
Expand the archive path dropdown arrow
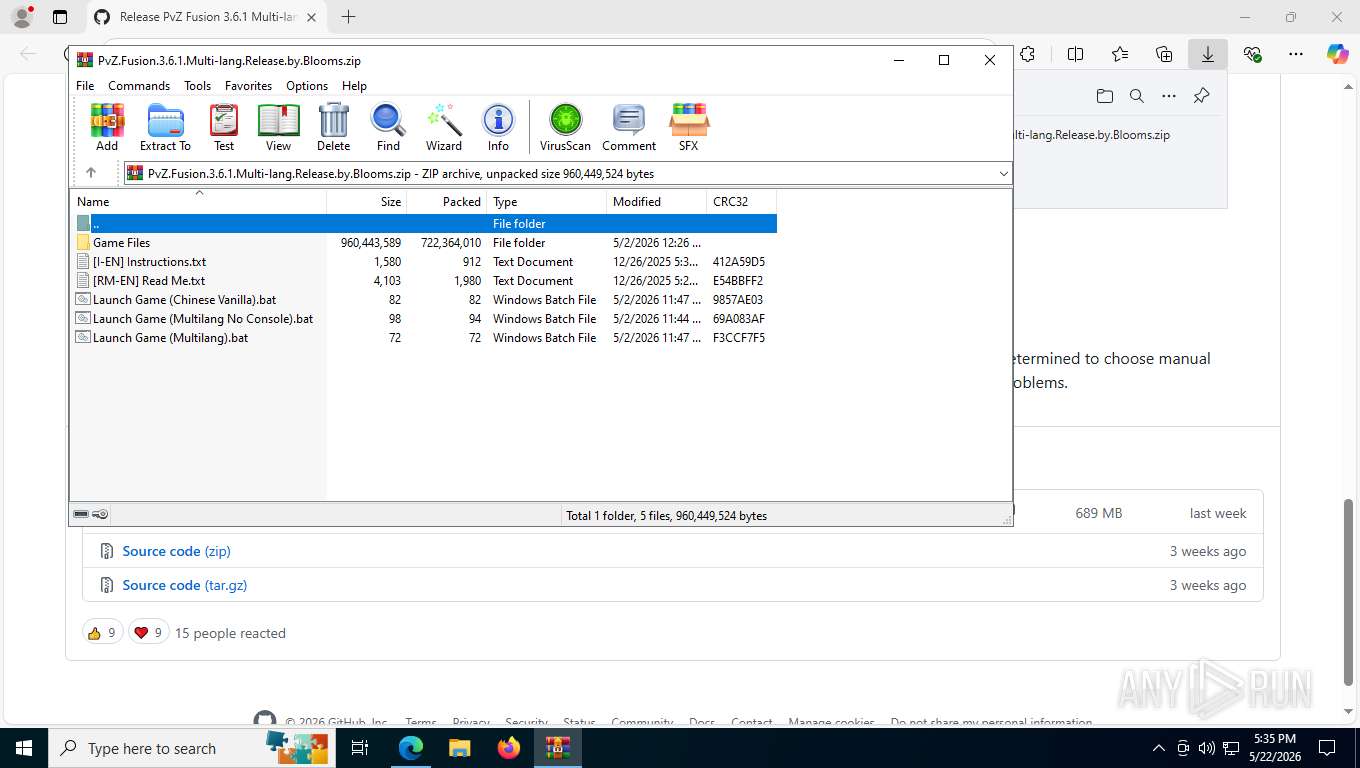click(x=1003, y=173)
